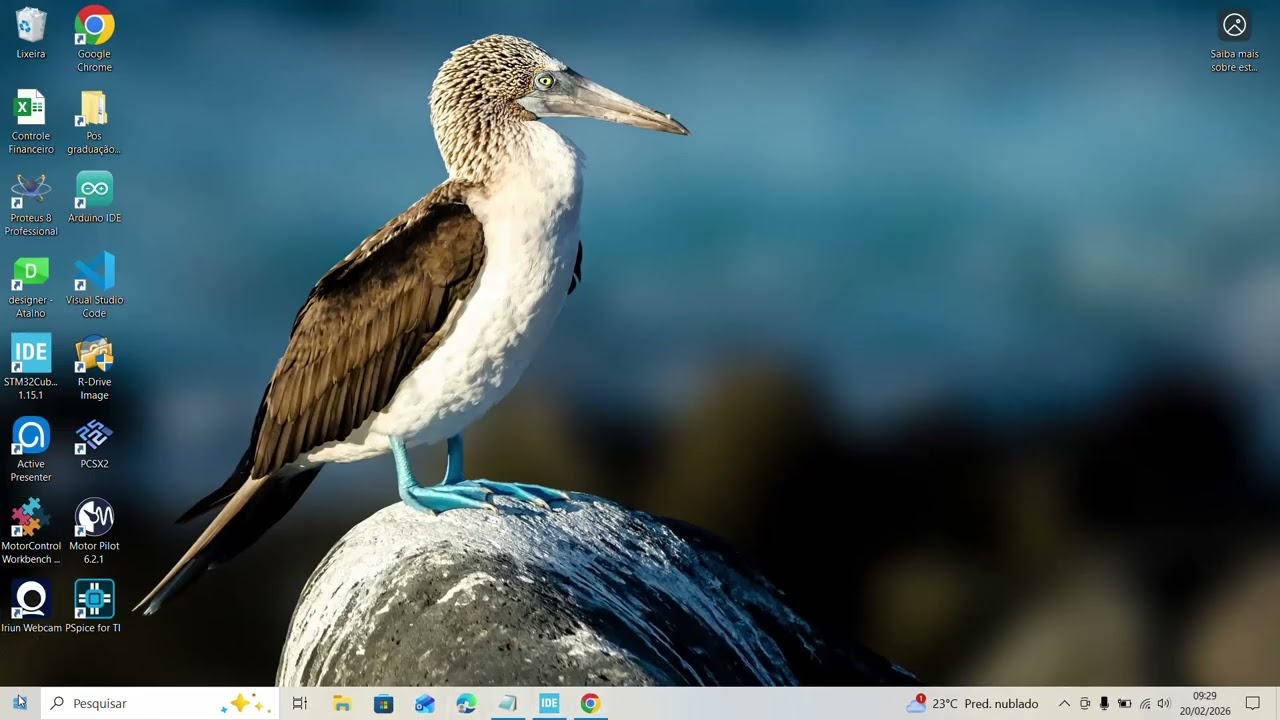The width and height of the screenshot is (1280, 720).
Task: Open File Explorer from the taskbar
Action: tap(342, 703)
